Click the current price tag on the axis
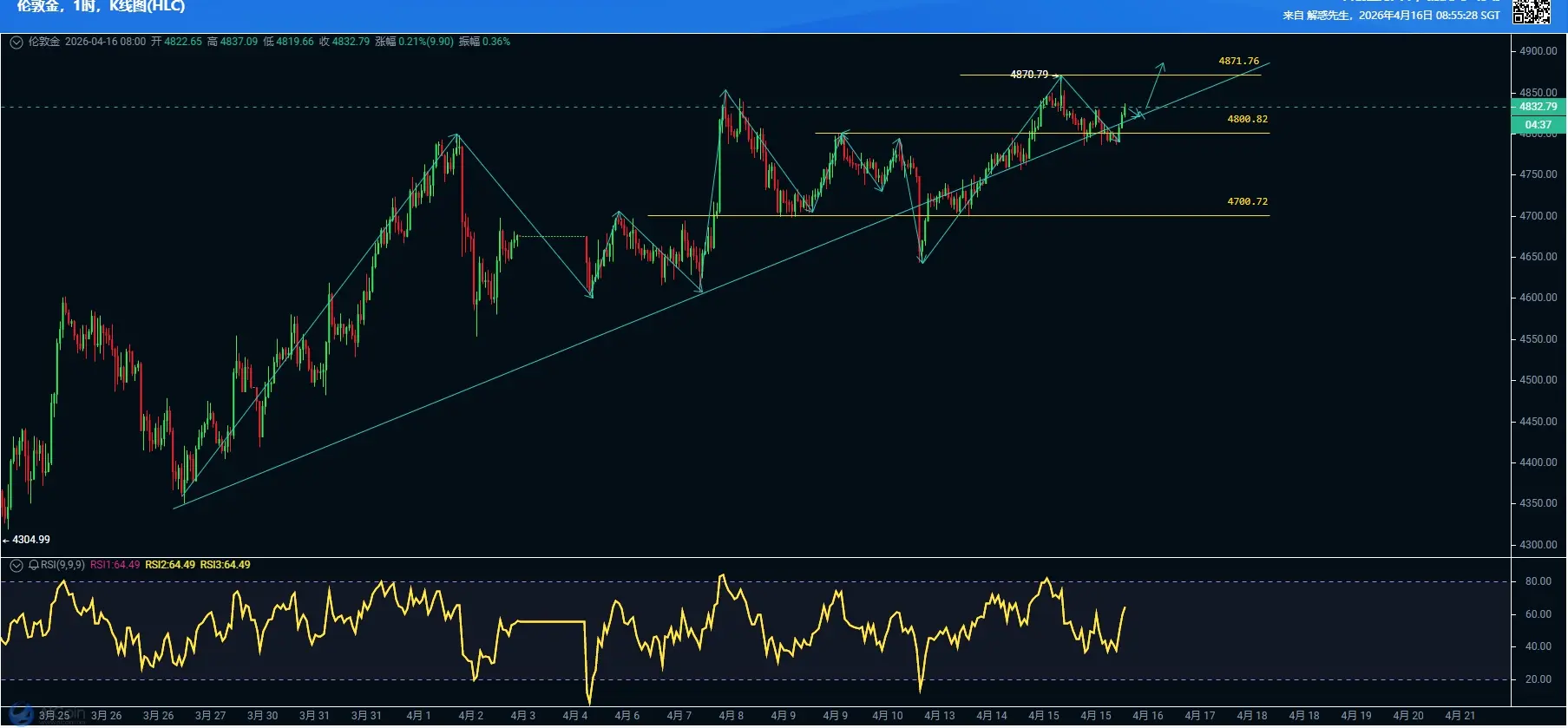 click(x=1538, y=107)
